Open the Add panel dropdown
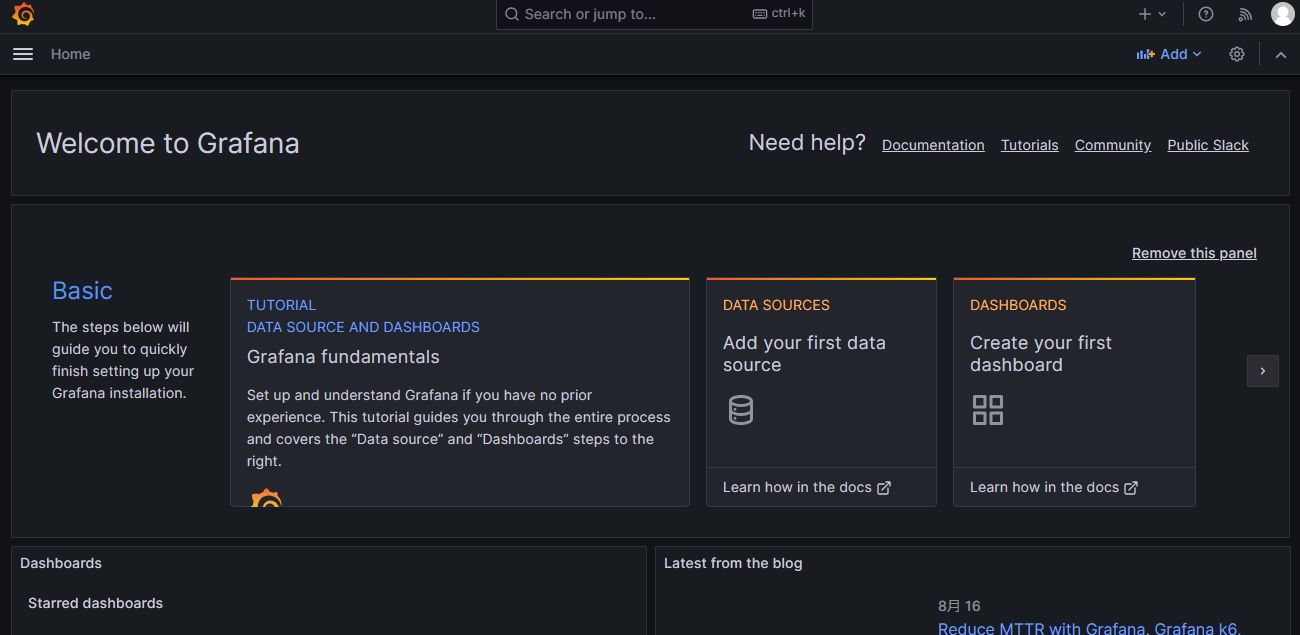This screenshot has width=1300, height=635. click(x=1168, y=54)
